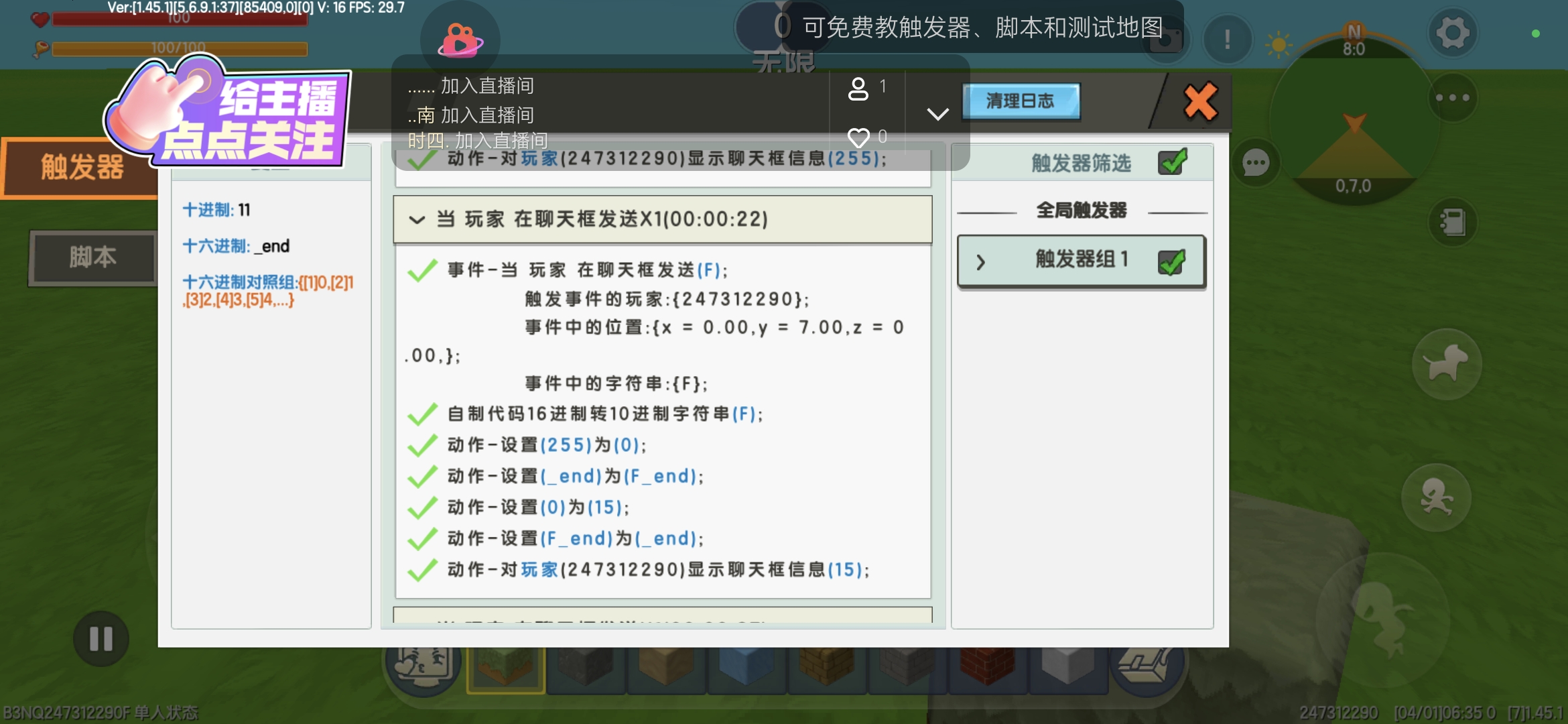The image size is (1568, 724).
Task: Expand the livestream chat dropdown chevron
Action: point(937,114)
